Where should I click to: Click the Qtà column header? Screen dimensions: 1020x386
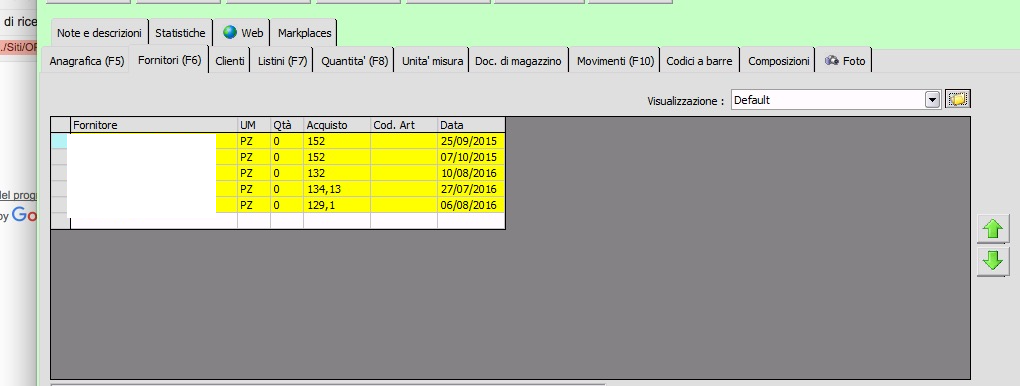(287, 125)
